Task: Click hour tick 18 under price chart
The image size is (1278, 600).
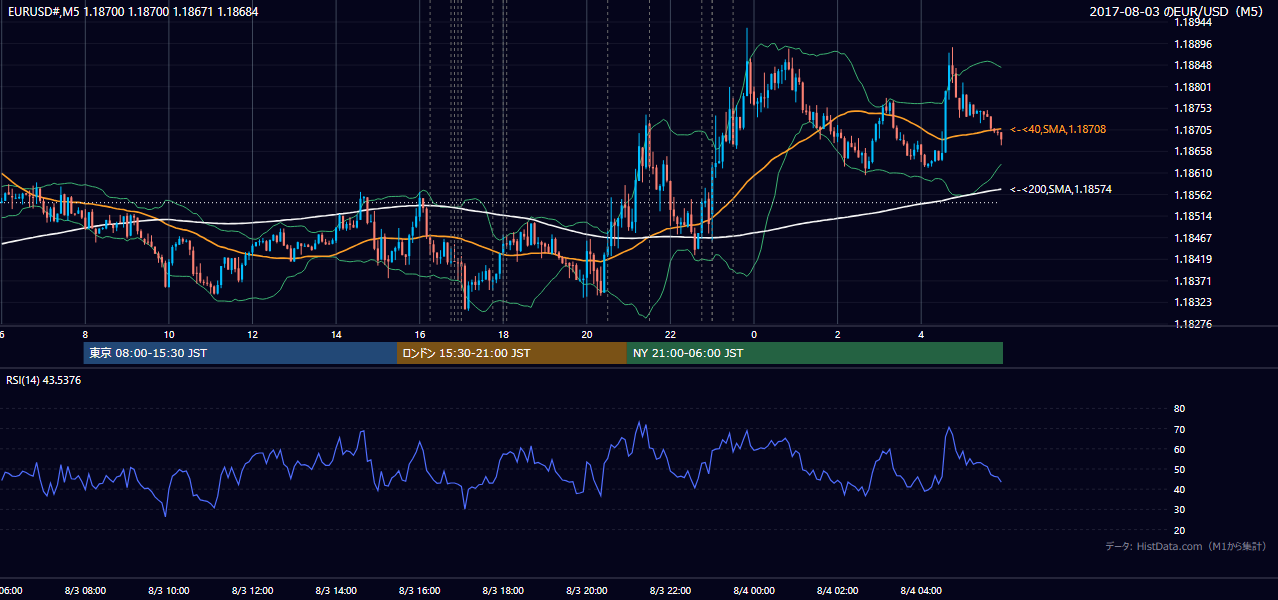Action: pyautogui.click(x=504, y=335)
